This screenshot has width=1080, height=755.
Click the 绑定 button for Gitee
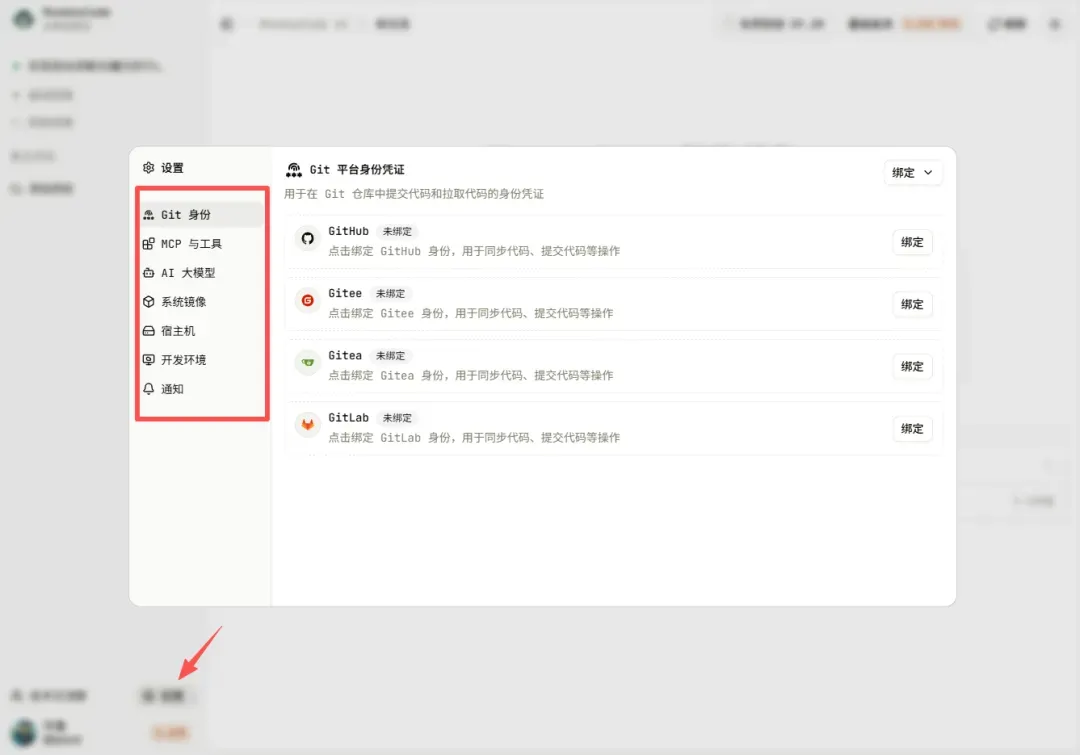912,304
